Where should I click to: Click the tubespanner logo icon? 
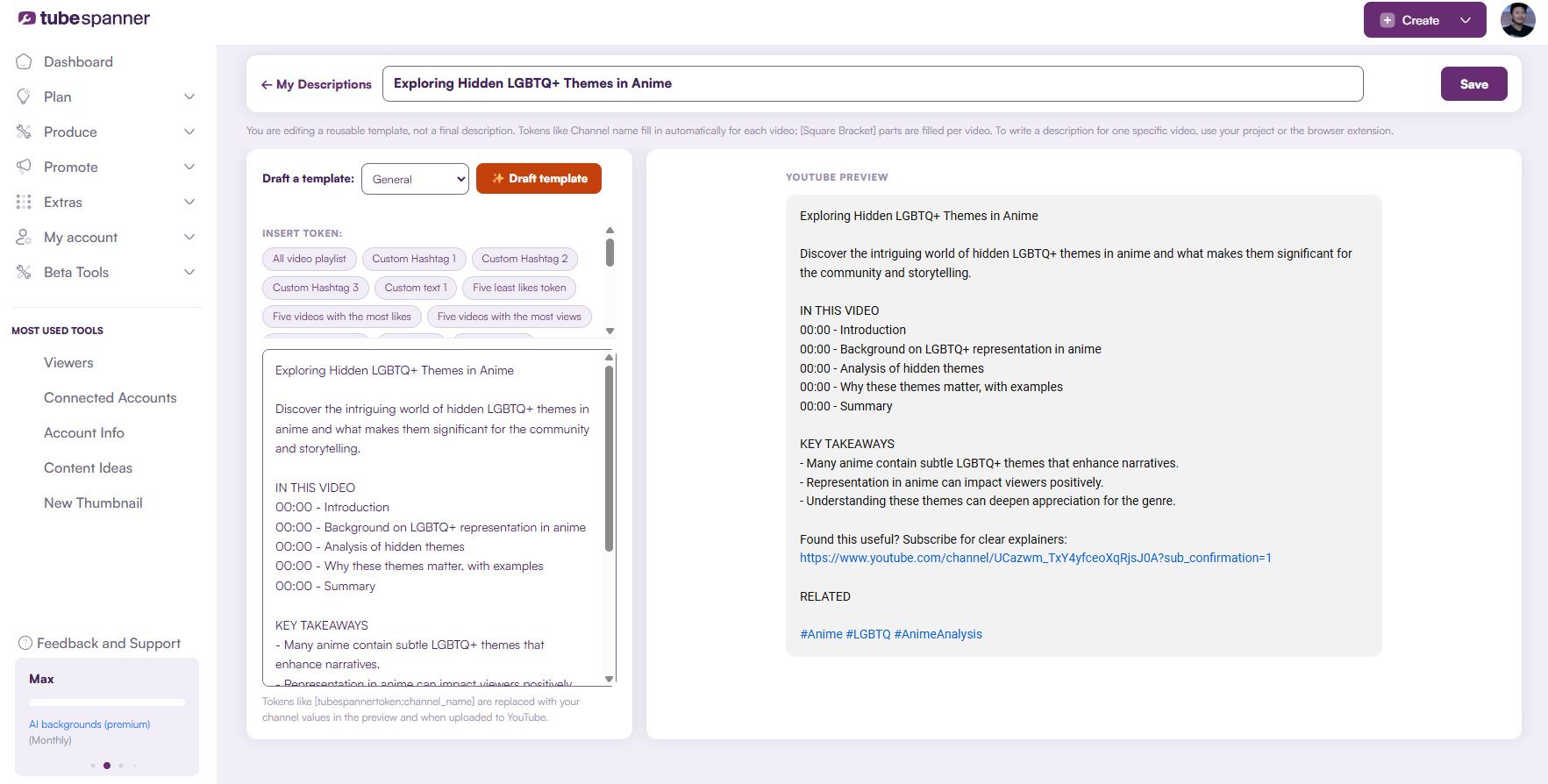point(27,18)
